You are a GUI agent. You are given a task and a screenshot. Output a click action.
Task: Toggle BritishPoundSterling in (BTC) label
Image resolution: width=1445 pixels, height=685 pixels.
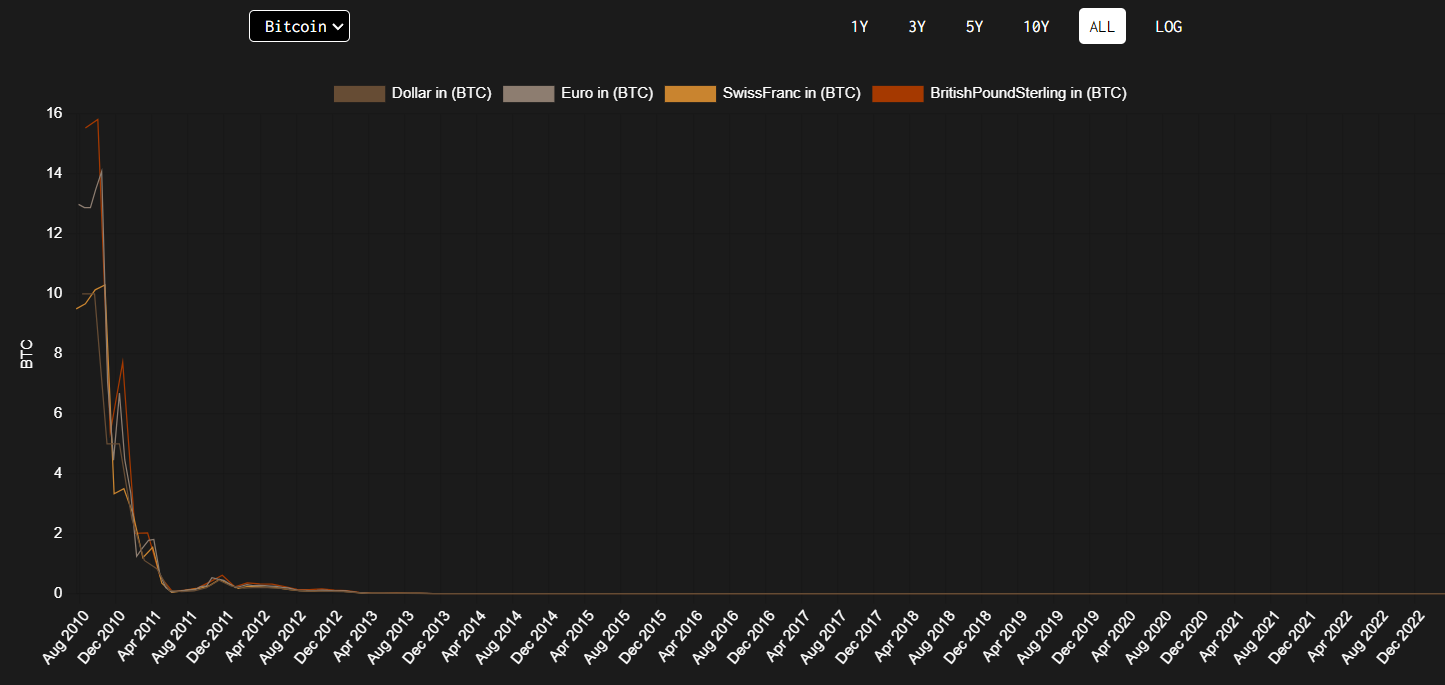click(1028, 93)
